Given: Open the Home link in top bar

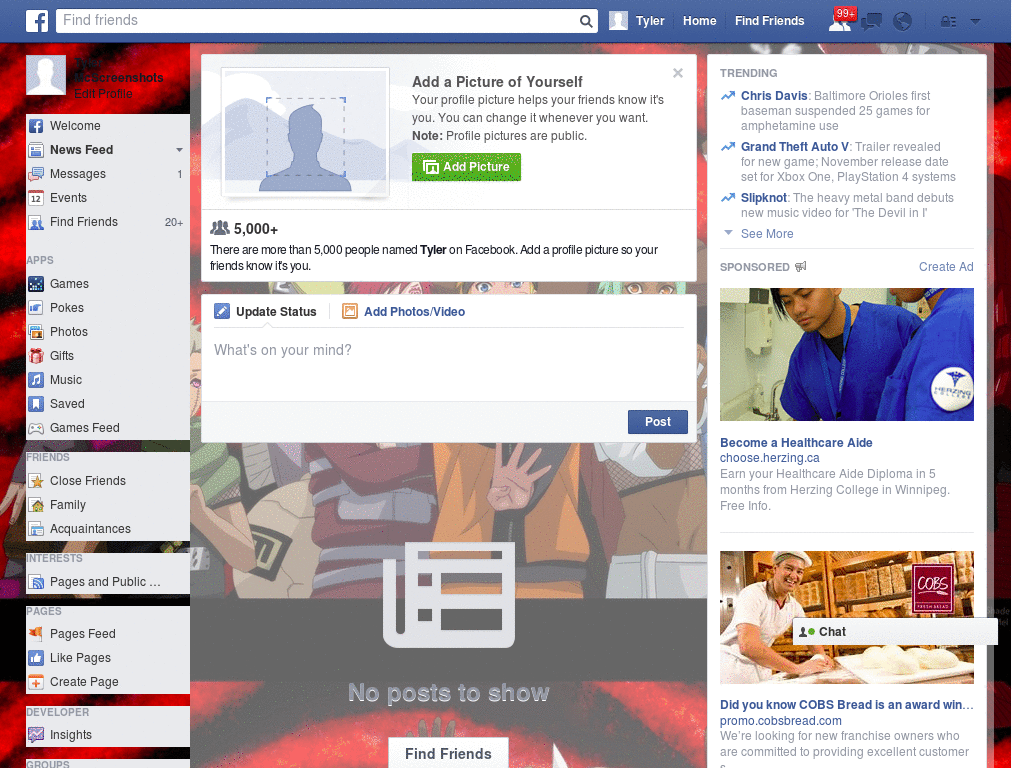Looking at the screenshot, I should (x=699, y=21).
